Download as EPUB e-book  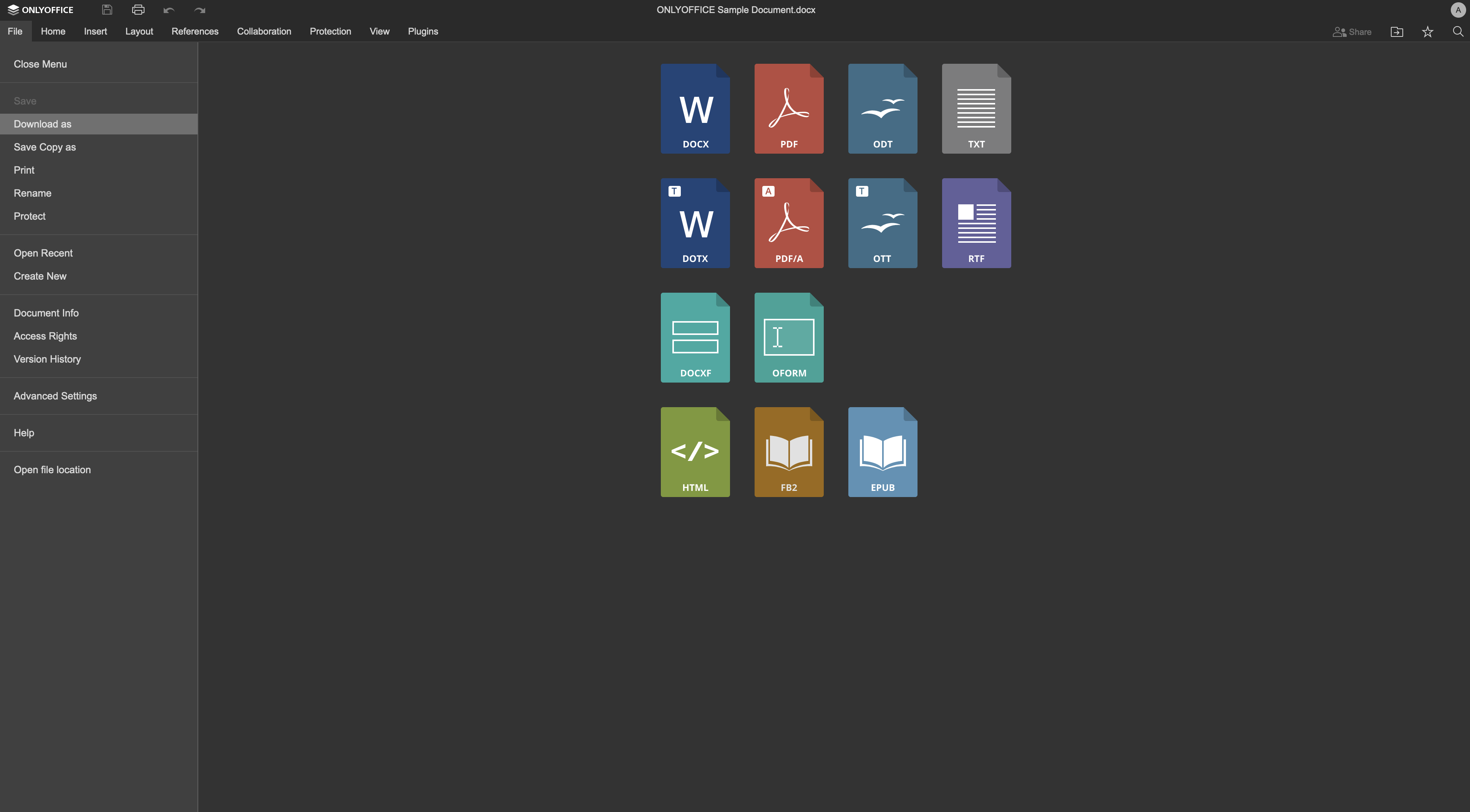click(x=882, y=452)
